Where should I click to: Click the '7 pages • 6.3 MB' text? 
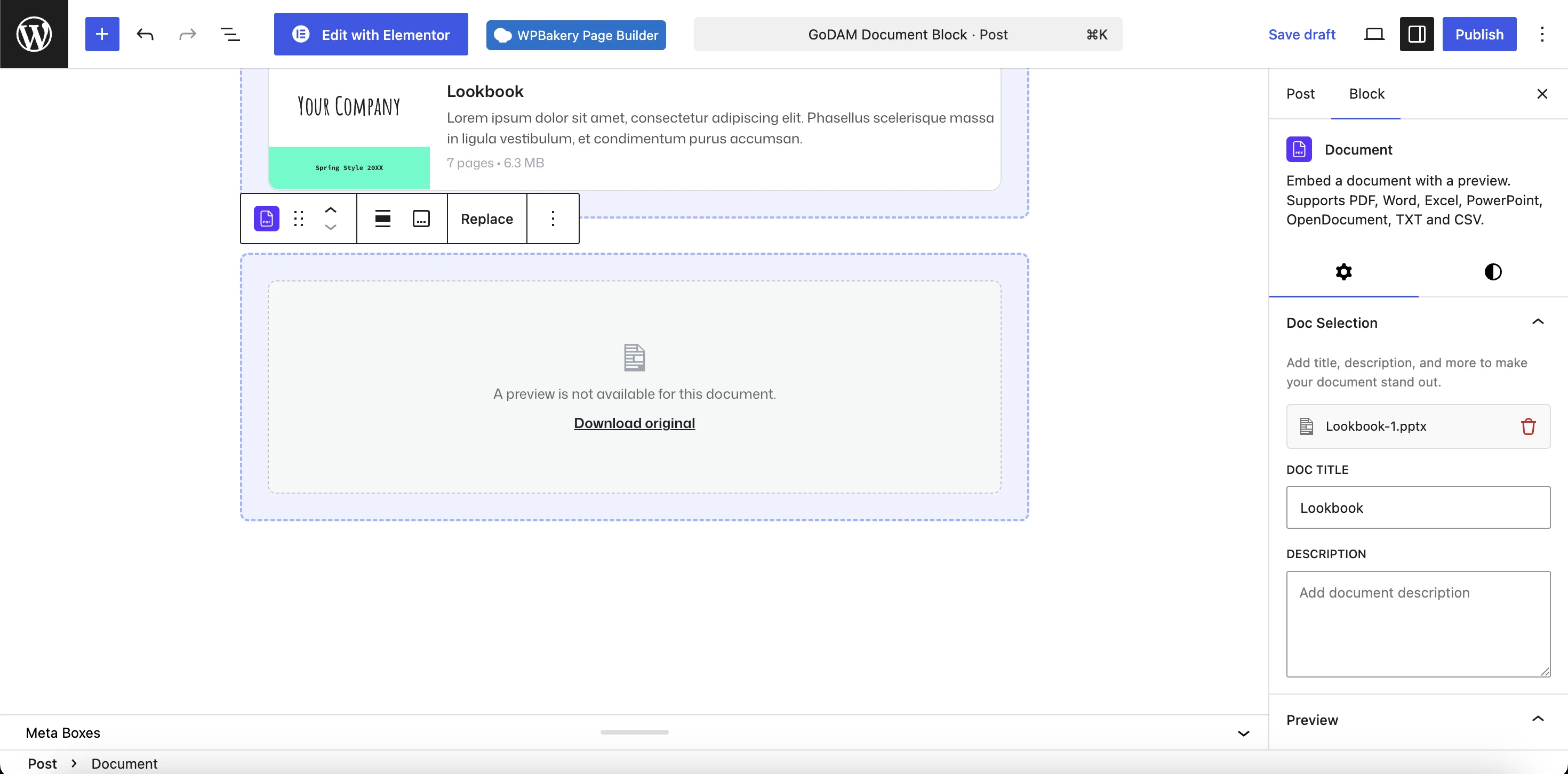click(495, 163)
